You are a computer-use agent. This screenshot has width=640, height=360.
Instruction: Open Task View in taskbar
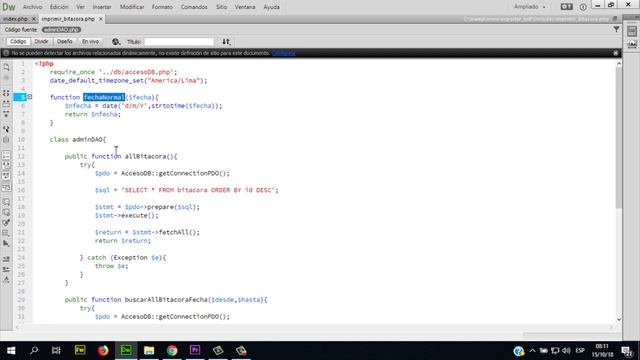coord(56,351)
